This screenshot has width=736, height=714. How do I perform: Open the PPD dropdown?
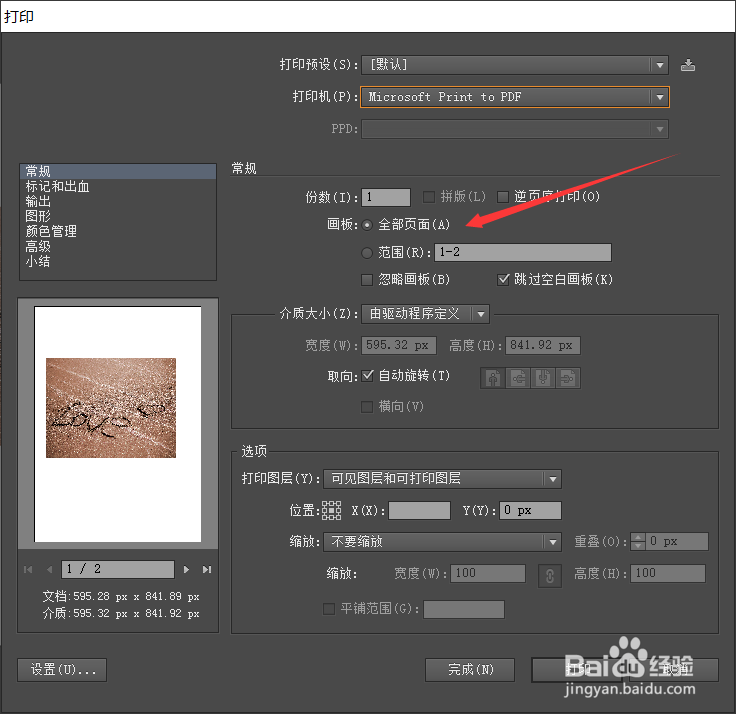point(514,129)
